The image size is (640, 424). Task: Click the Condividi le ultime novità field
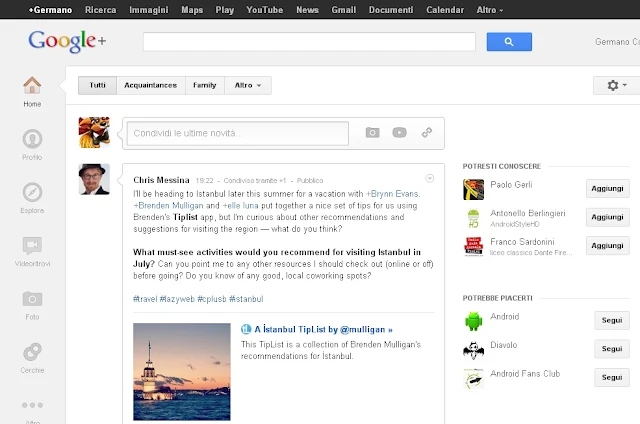tap(238, 133)
